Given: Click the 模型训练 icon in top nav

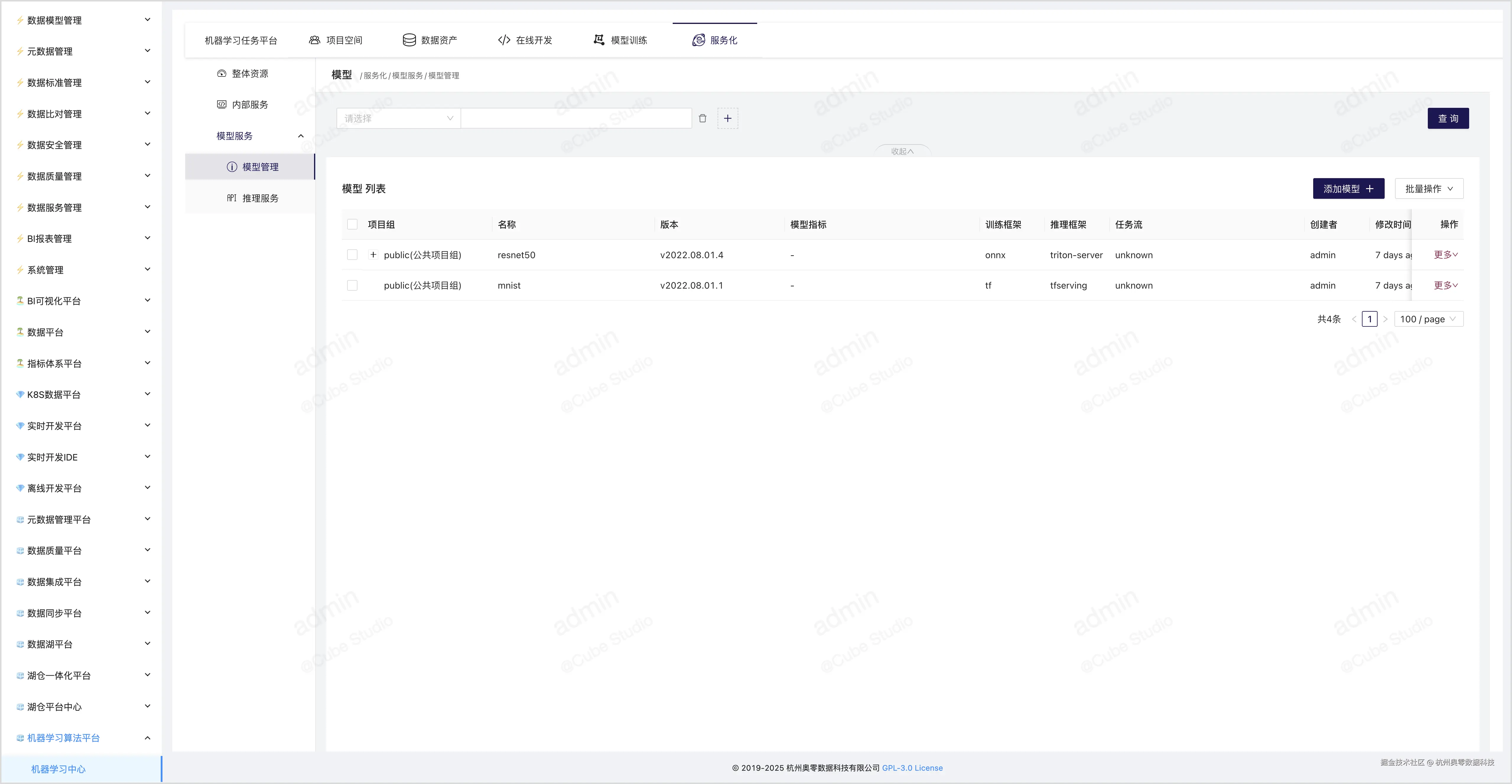Looking at the screenshot, I should [x=599, y=40].
